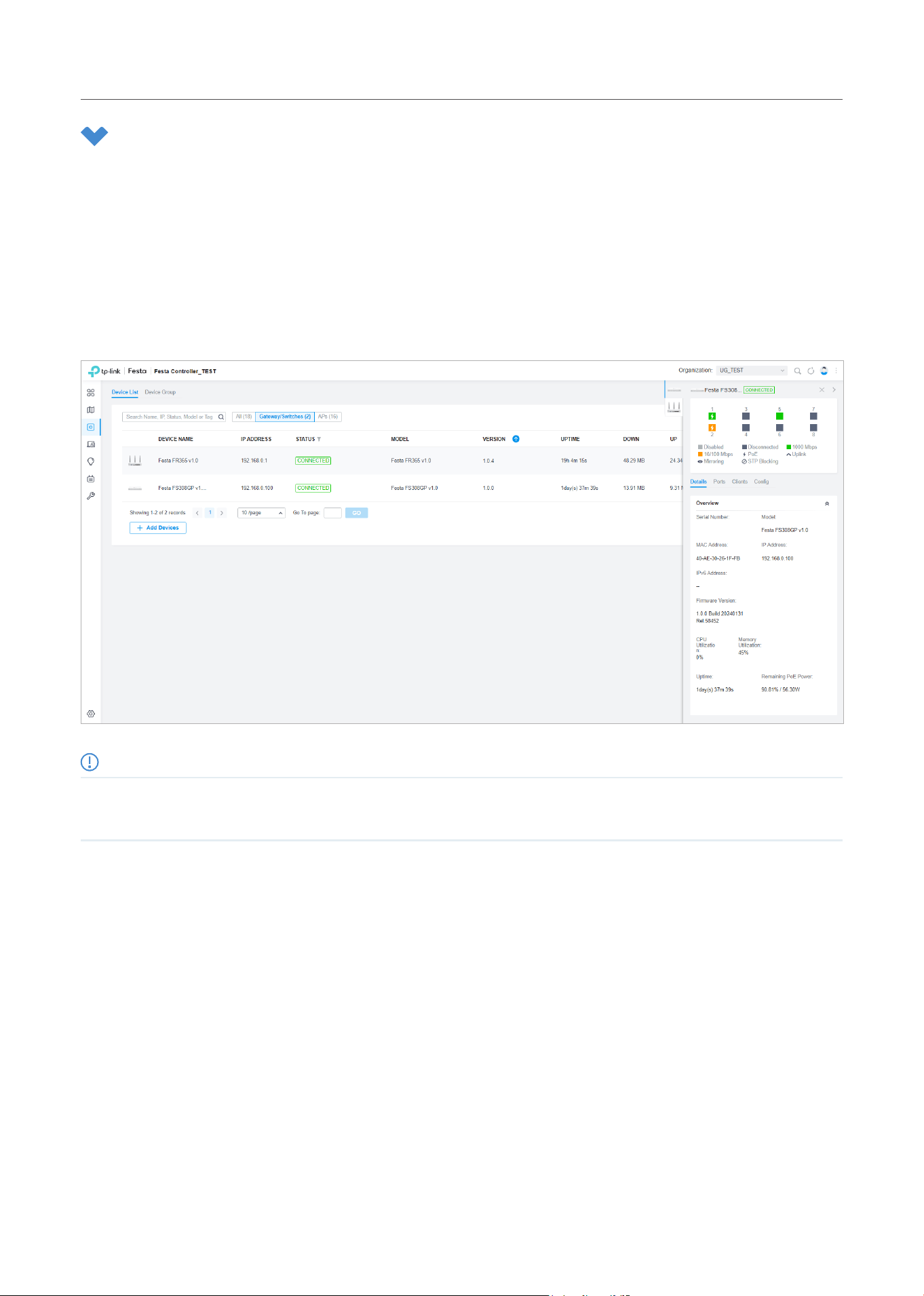Sort by the MODEL column header

(400, 440)
